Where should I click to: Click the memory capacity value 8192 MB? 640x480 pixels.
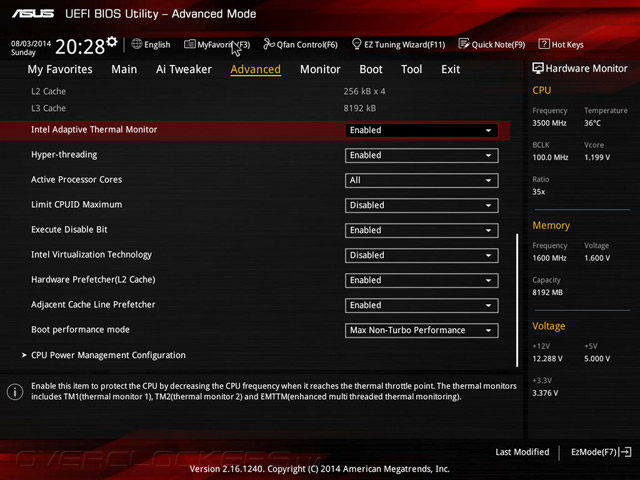(547, 292)
